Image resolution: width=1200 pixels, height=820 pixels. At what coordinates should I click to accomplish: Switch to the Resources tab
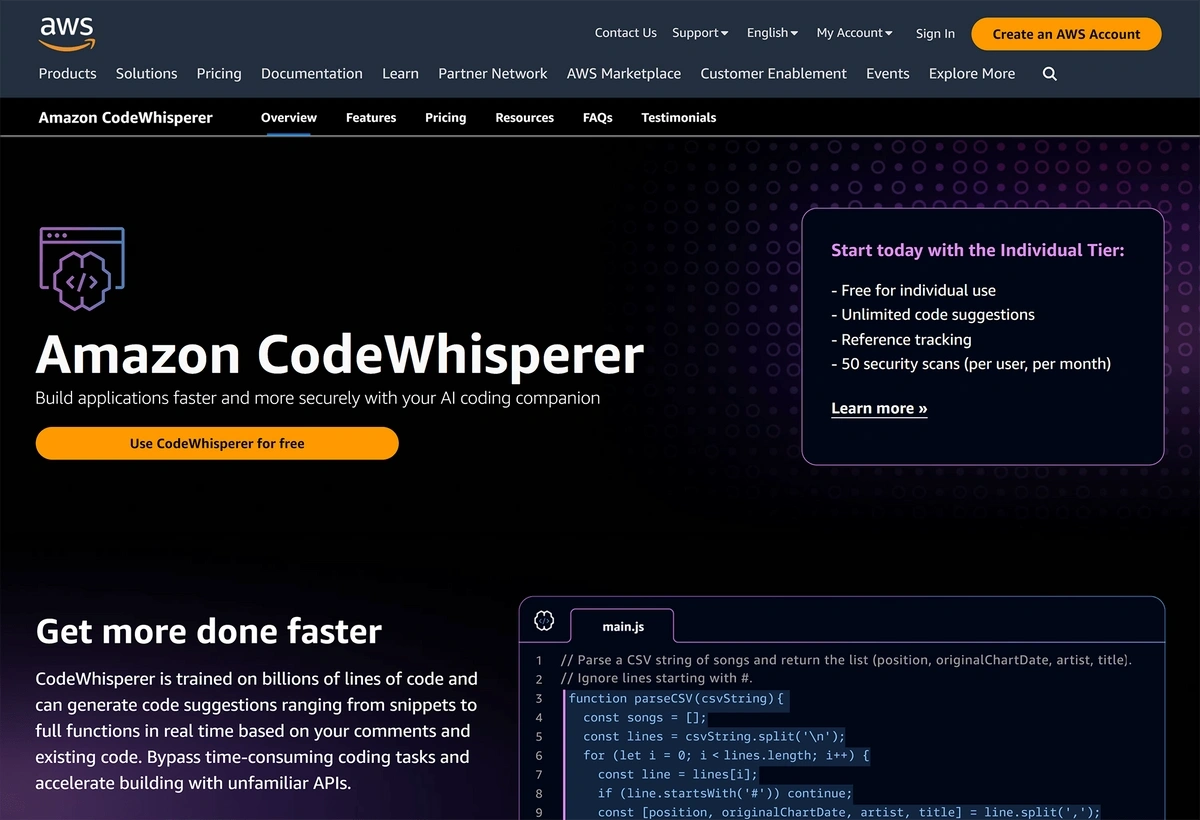tap(525, 117)
